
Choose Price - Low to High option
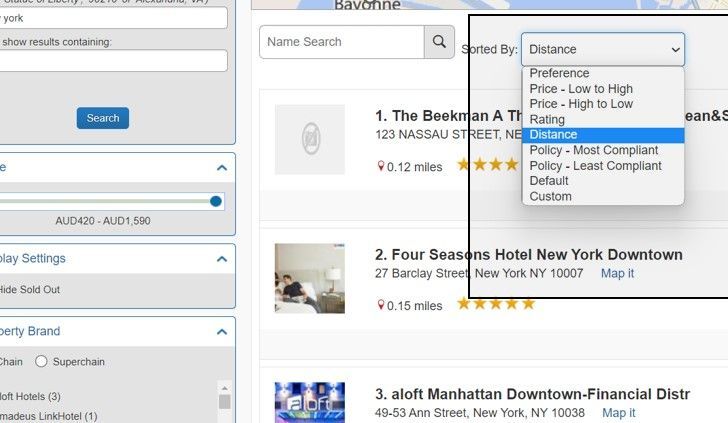pyautogui.click(x=603, y=89)
